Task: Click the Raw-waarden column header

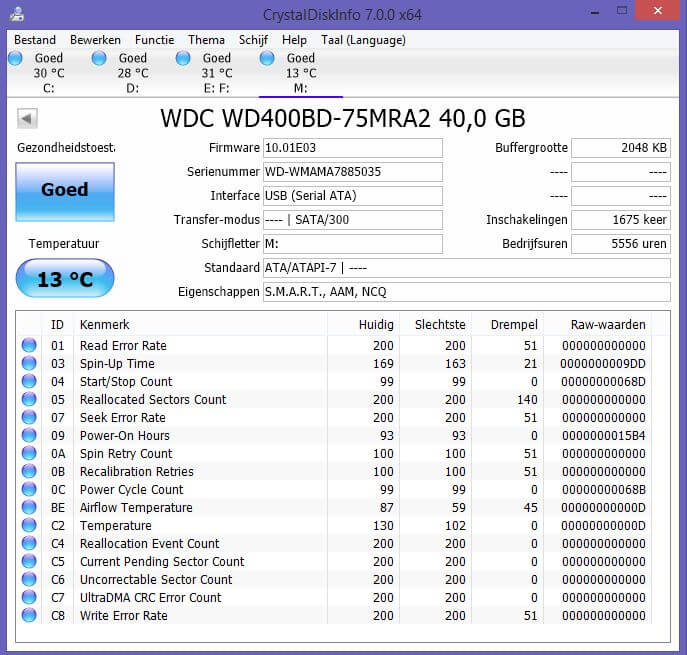Action: tap(607, 324)
